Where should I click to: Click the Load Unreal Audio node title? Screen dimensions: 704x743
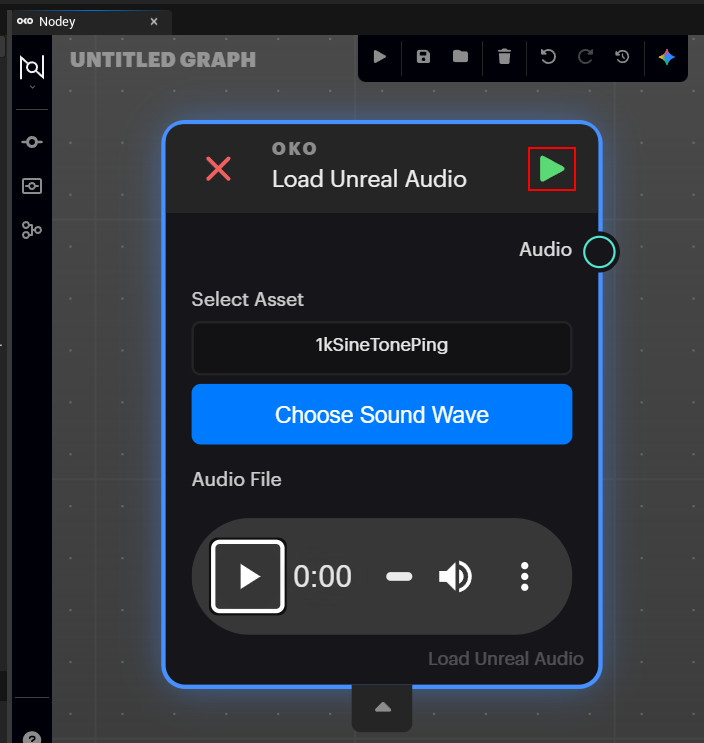pyautogui.click(x=370, y=179)
